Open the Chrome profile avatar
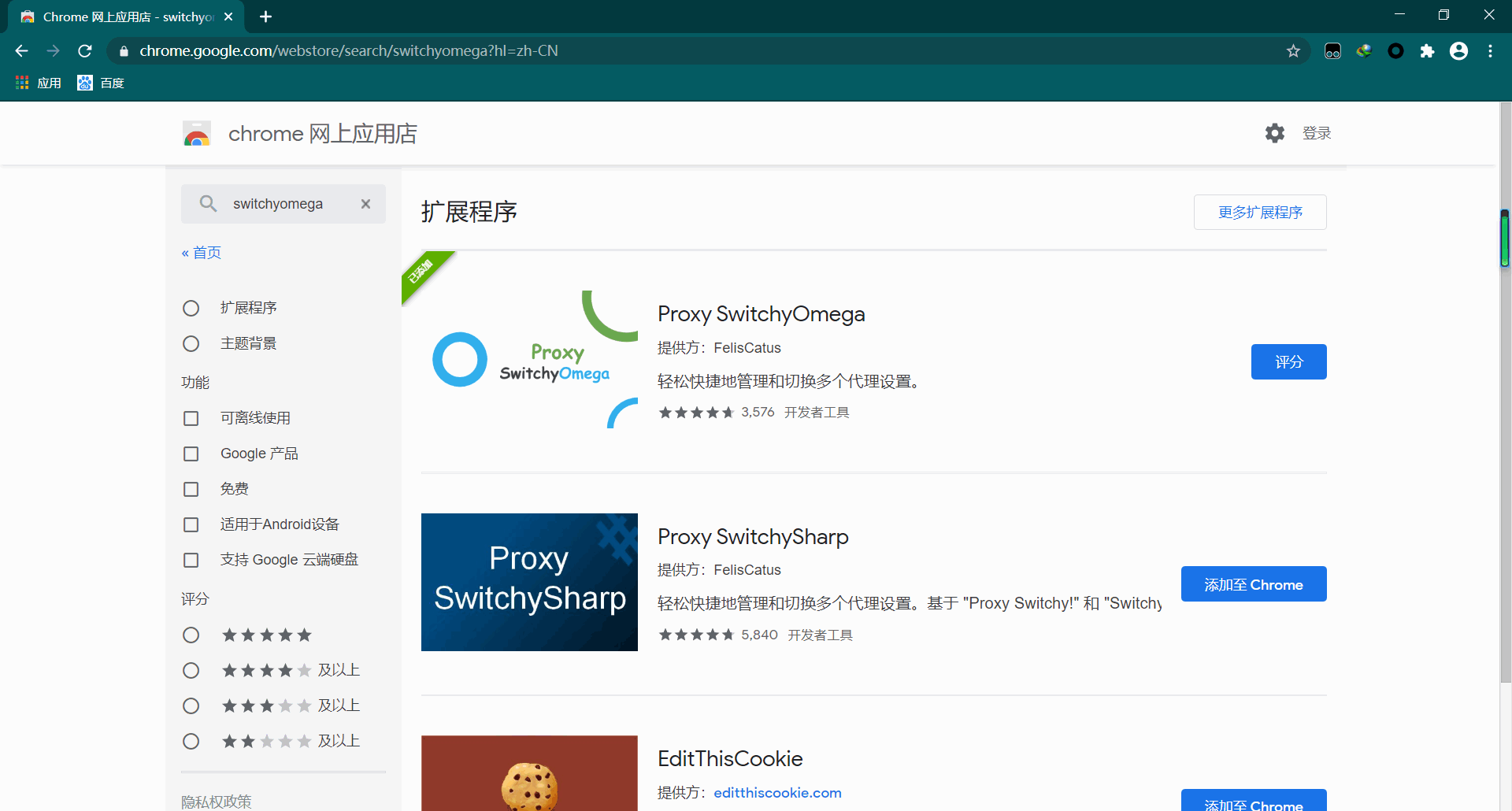This screenshot has width=1512, height=811. [1458, 51]
